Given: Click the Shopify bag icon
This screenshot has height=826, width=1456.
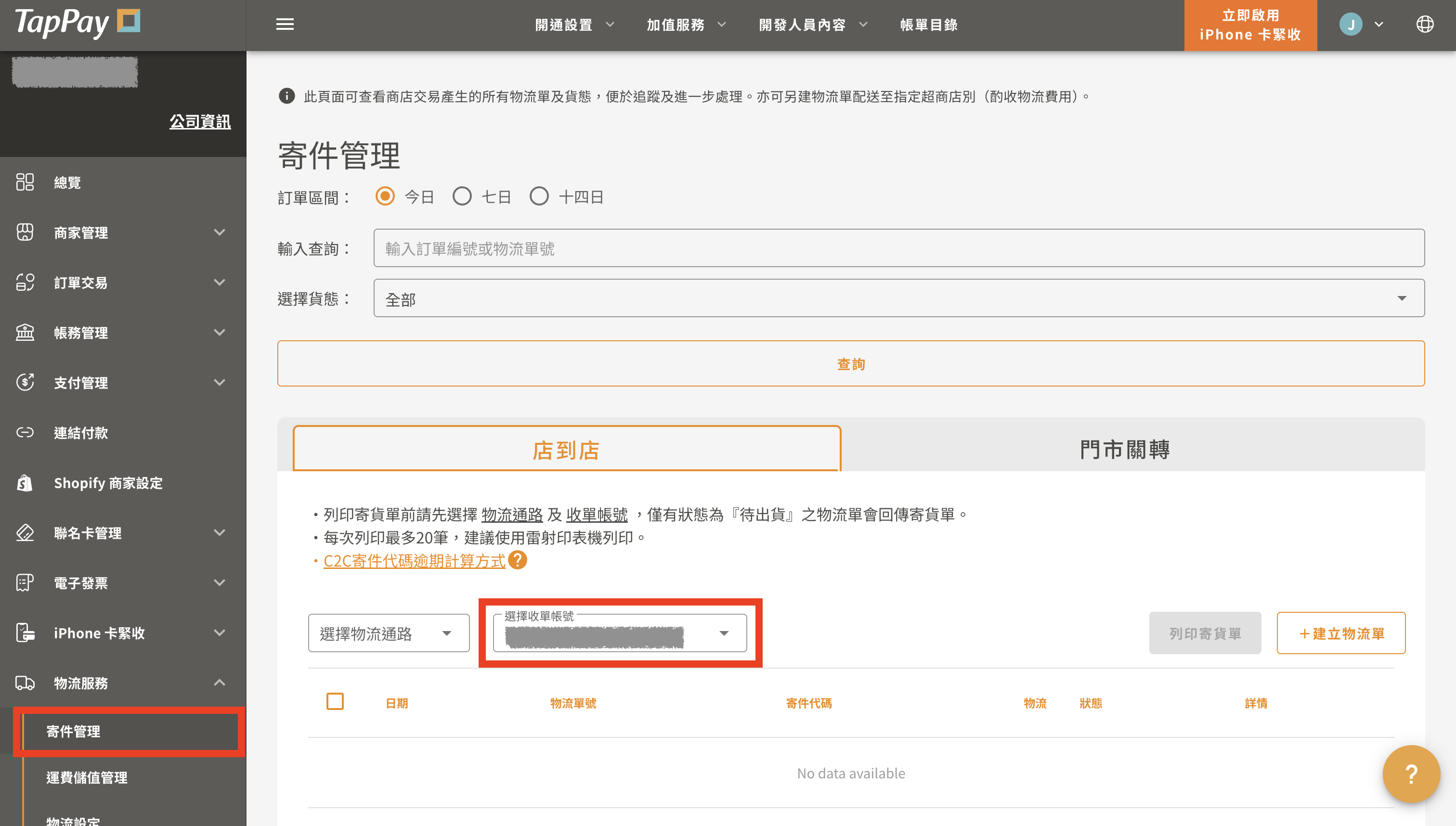Looking at the screenshot, I should (25, 483).
